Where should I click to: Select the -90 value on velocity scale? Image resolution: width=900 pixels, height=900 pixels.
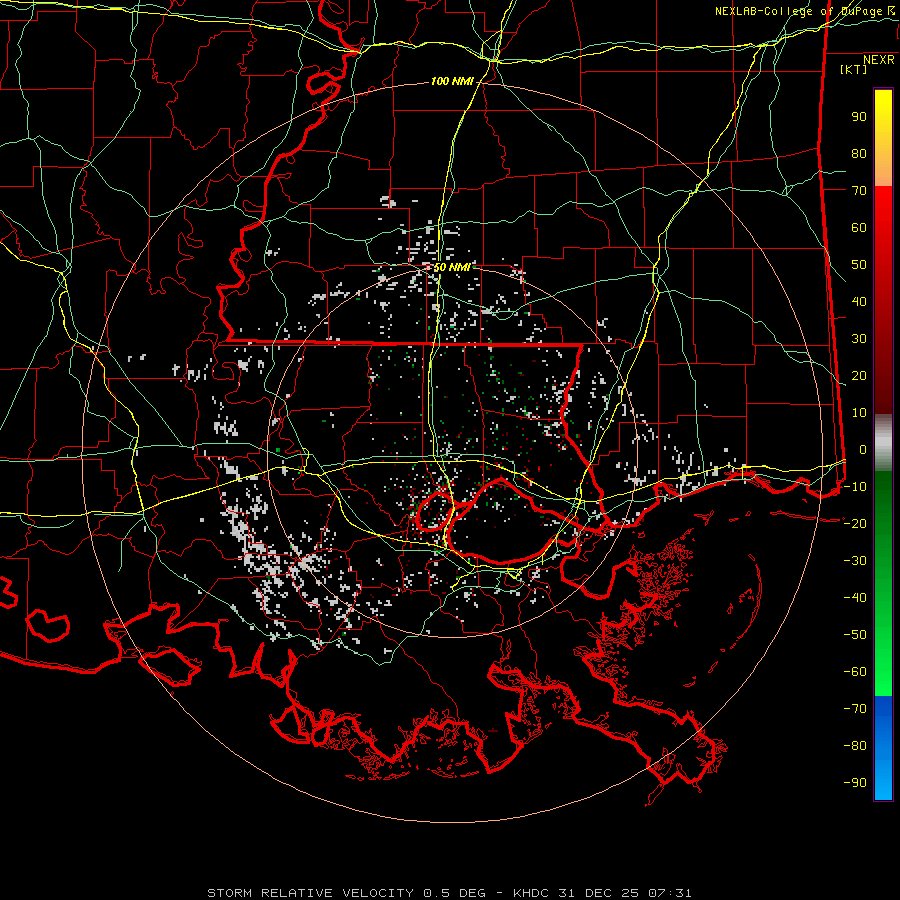tap(855, 782)
